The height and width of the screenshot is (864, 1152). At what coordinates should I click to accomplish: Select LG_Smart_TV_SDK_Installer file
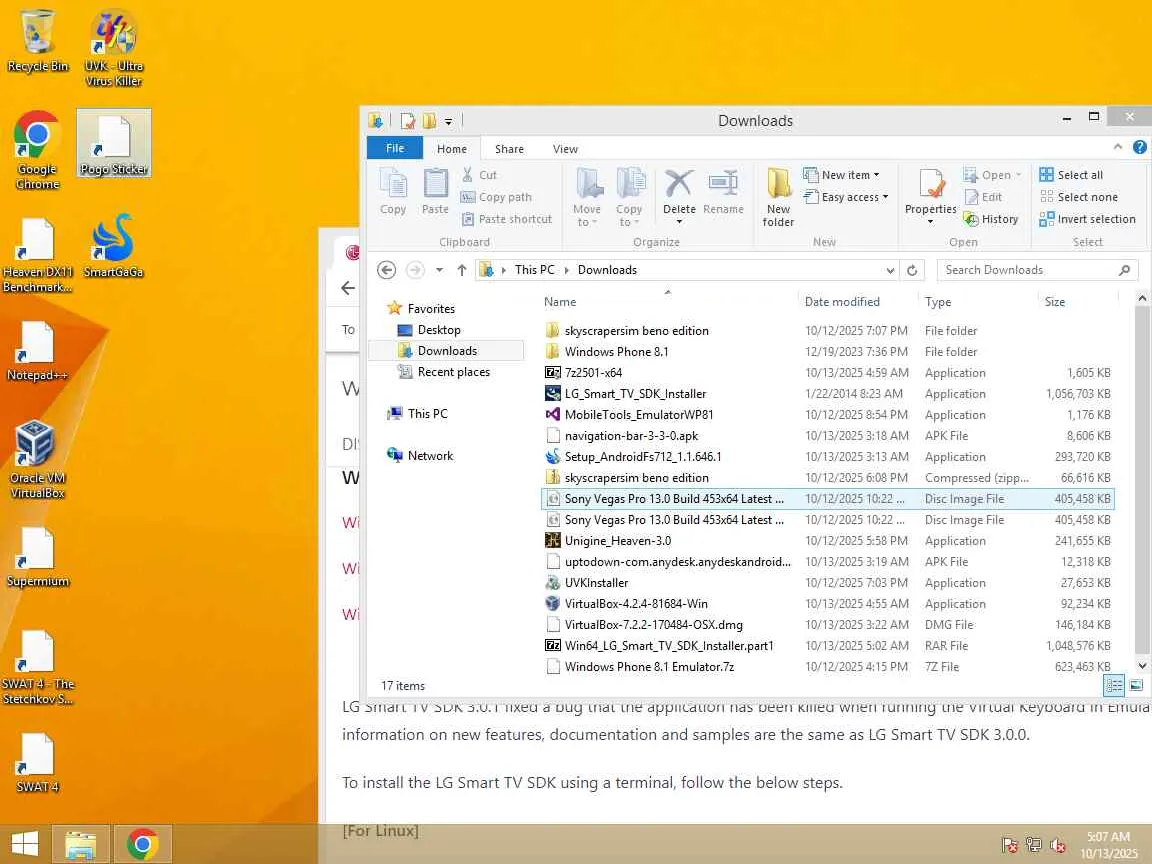(x=827, y=394)
